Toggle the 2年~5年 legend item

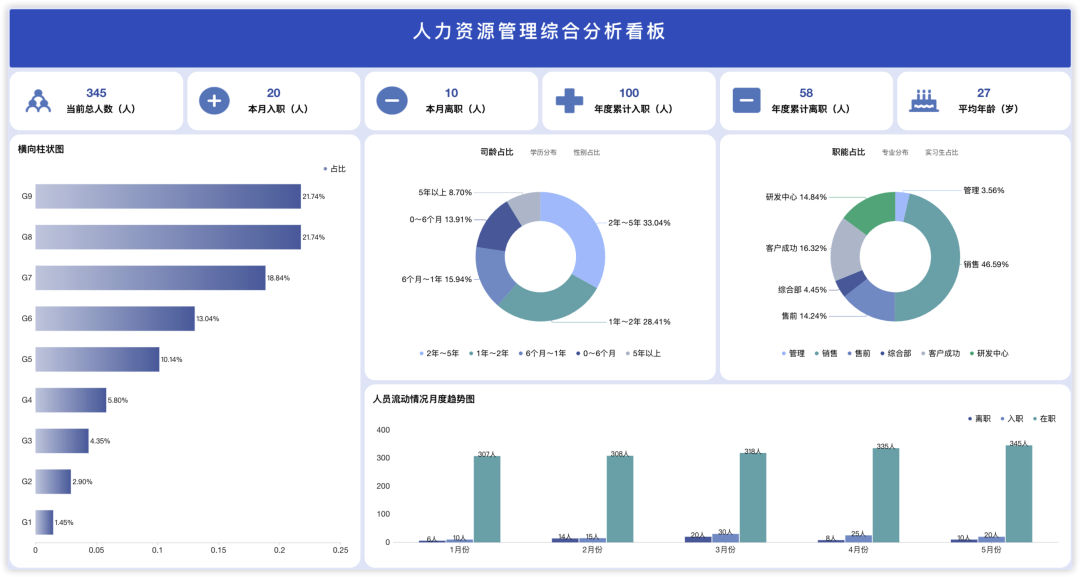coord(439,353)
